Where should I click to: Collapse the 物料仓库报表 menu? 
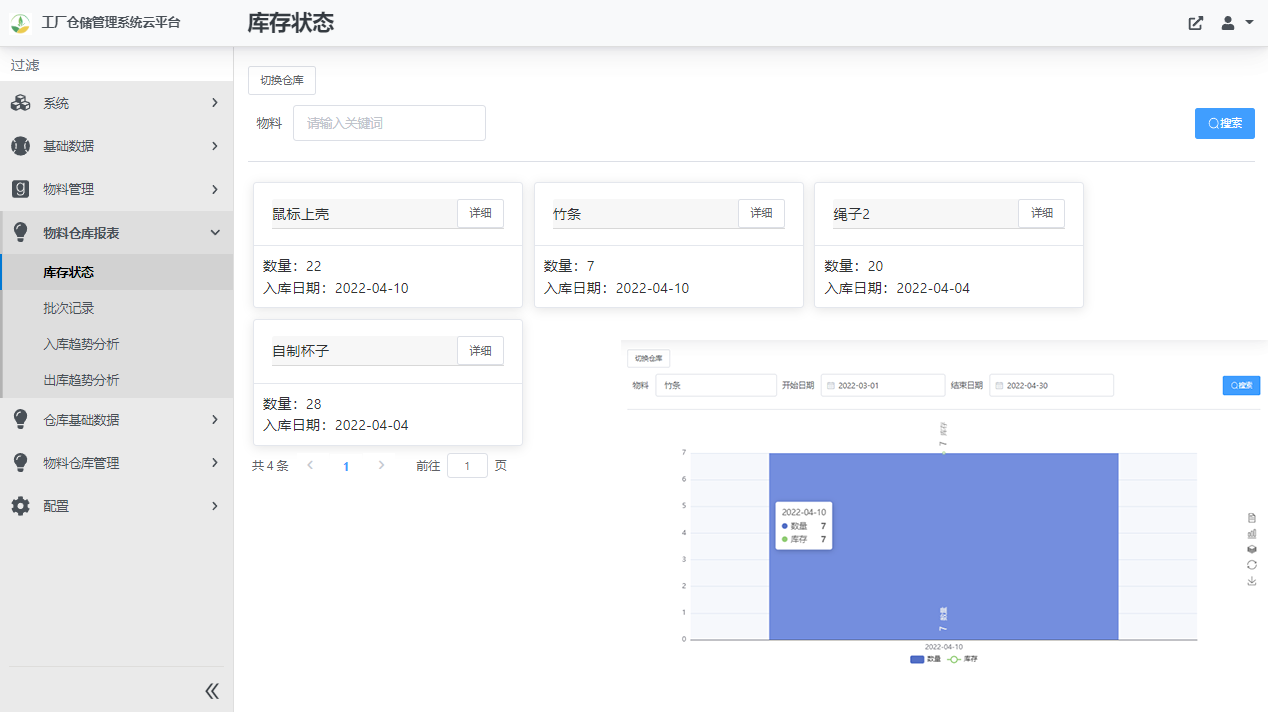click(117, 231)
